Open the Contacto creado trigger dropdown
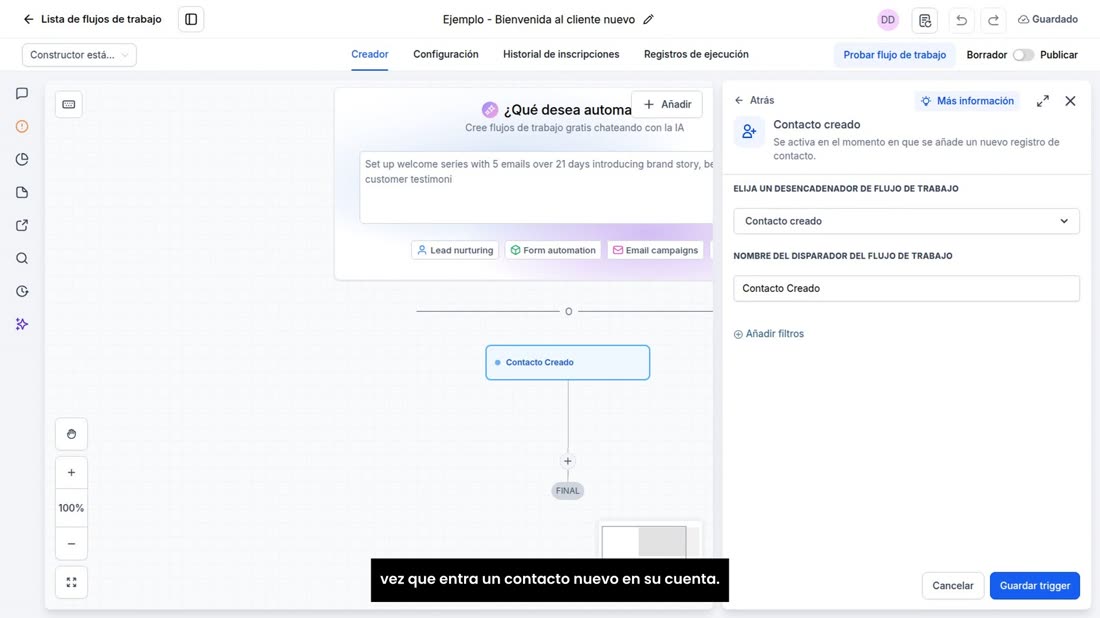This screenshot has height=618, width=1100. point(906,221)
